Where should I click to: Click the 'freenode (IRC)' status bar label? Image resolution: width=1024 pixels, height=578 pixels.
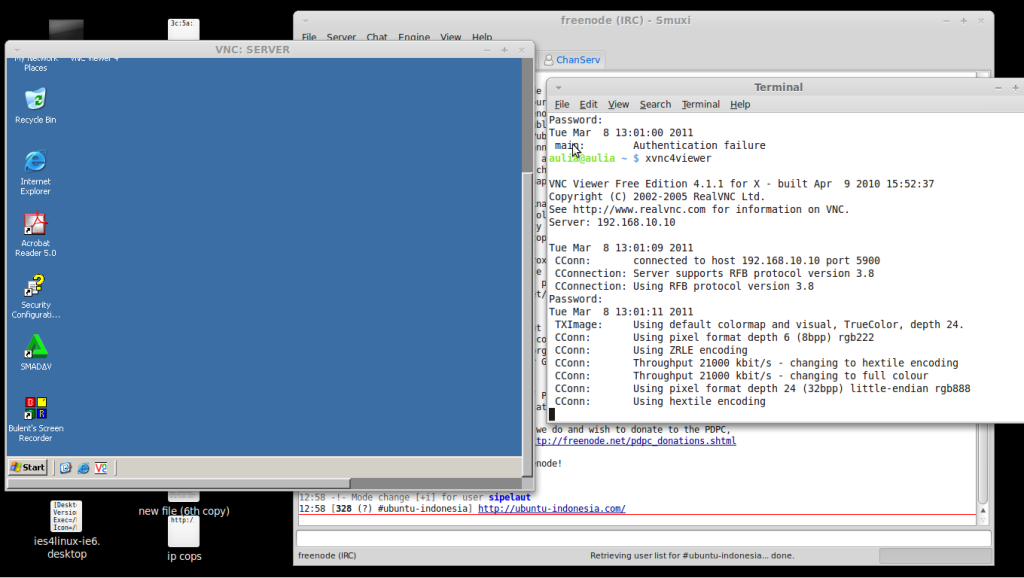(x=327, y=556)
